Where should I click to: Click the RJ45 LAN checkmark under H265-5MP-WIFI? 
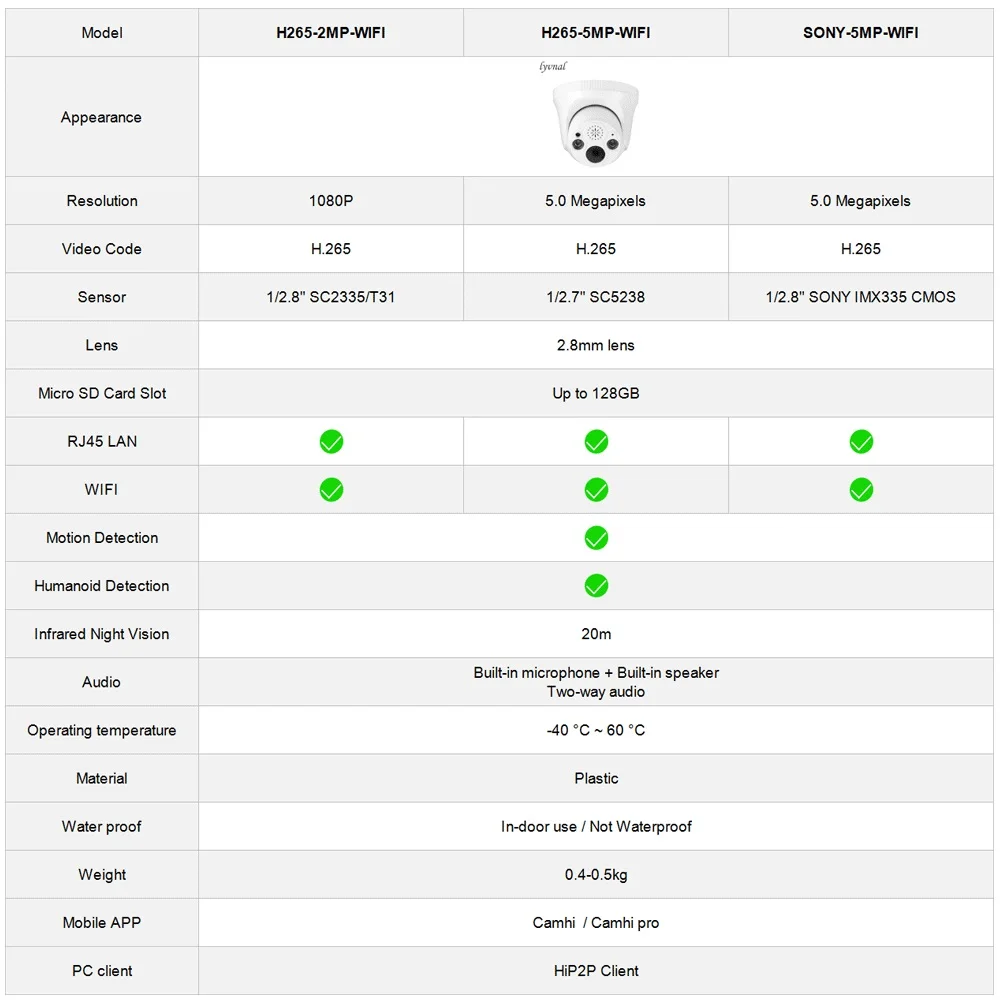coord(596,441)
